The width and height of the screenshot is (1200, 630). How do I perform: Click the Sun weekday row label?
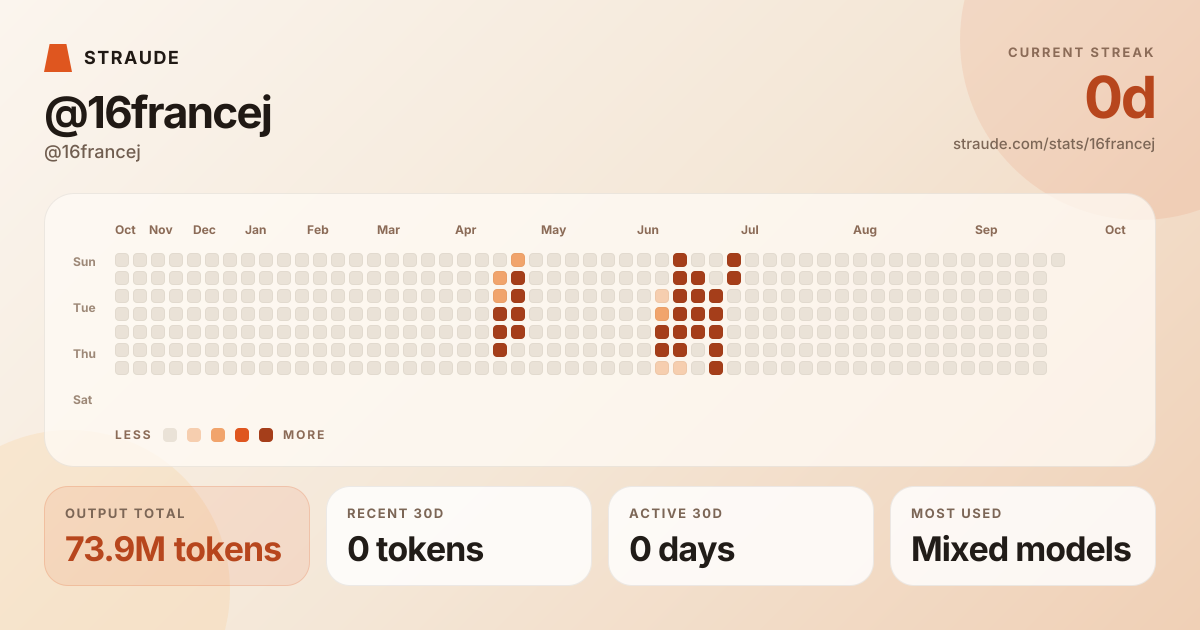(x=84, y=262)
